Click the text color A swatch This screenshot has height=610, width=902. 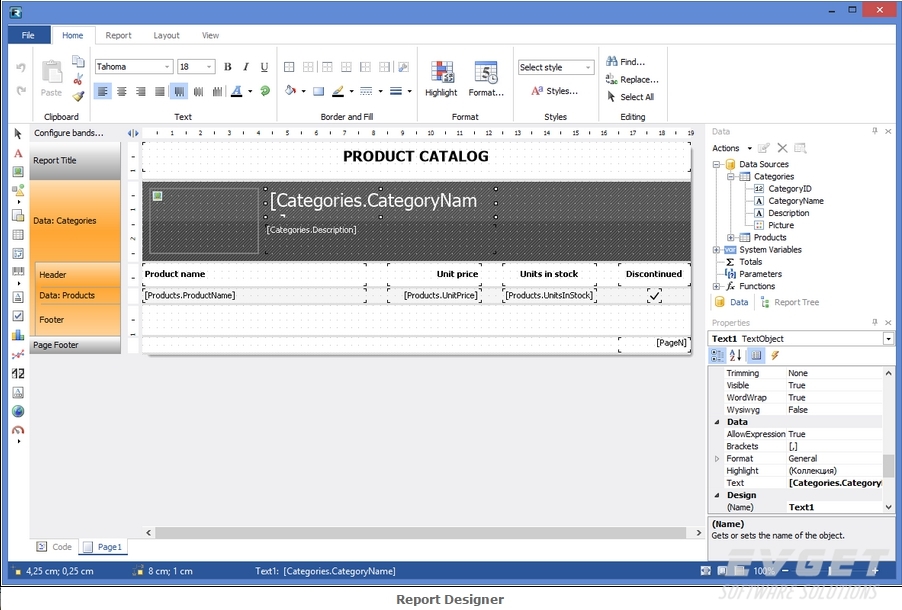[236, 91]
